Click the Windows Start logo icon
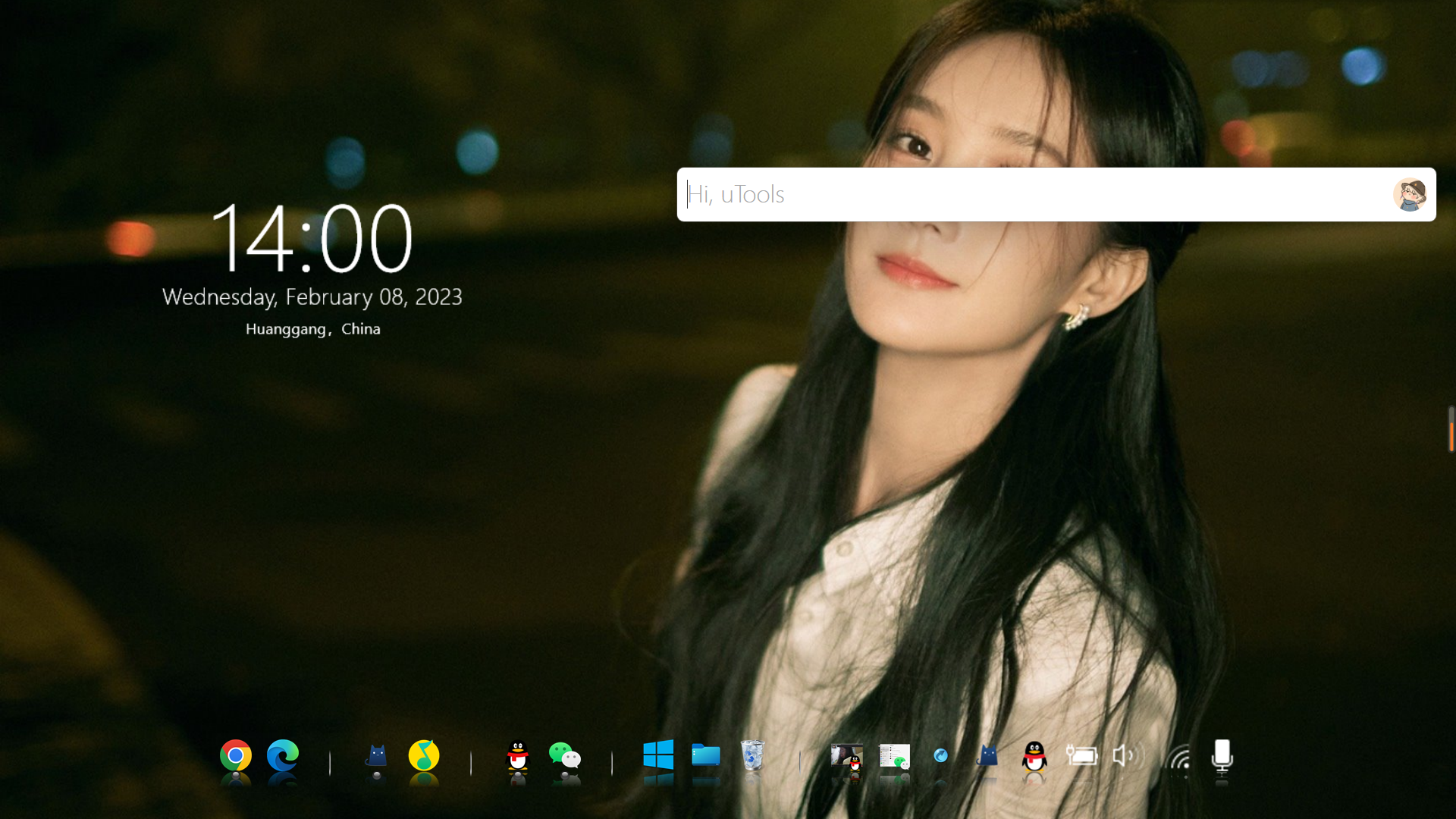 (658, 755)
